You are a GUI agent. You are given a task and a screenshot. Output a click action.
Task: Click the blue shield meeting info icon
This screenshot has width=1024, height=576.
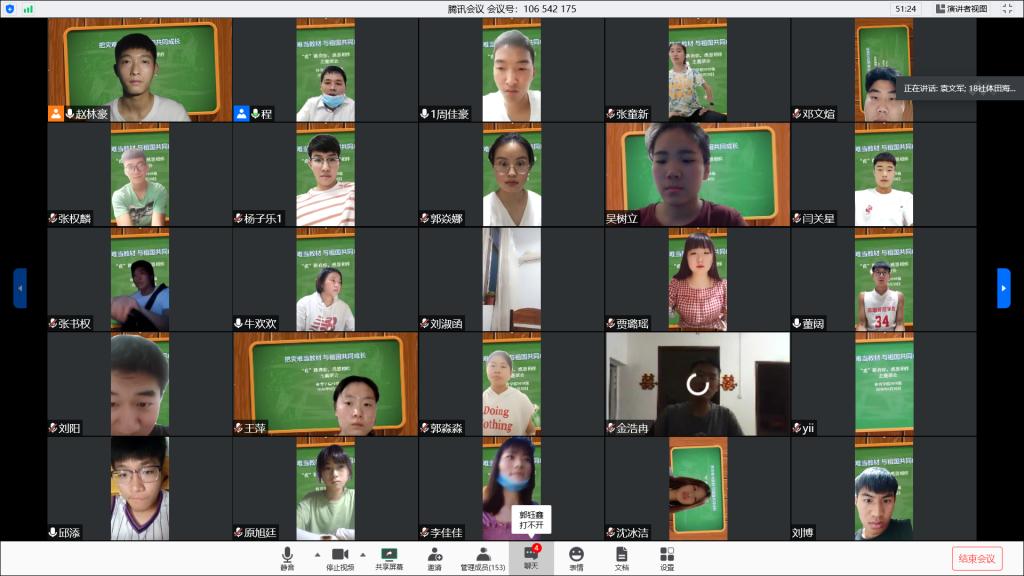pyautogui.click(x=10, y=9)
